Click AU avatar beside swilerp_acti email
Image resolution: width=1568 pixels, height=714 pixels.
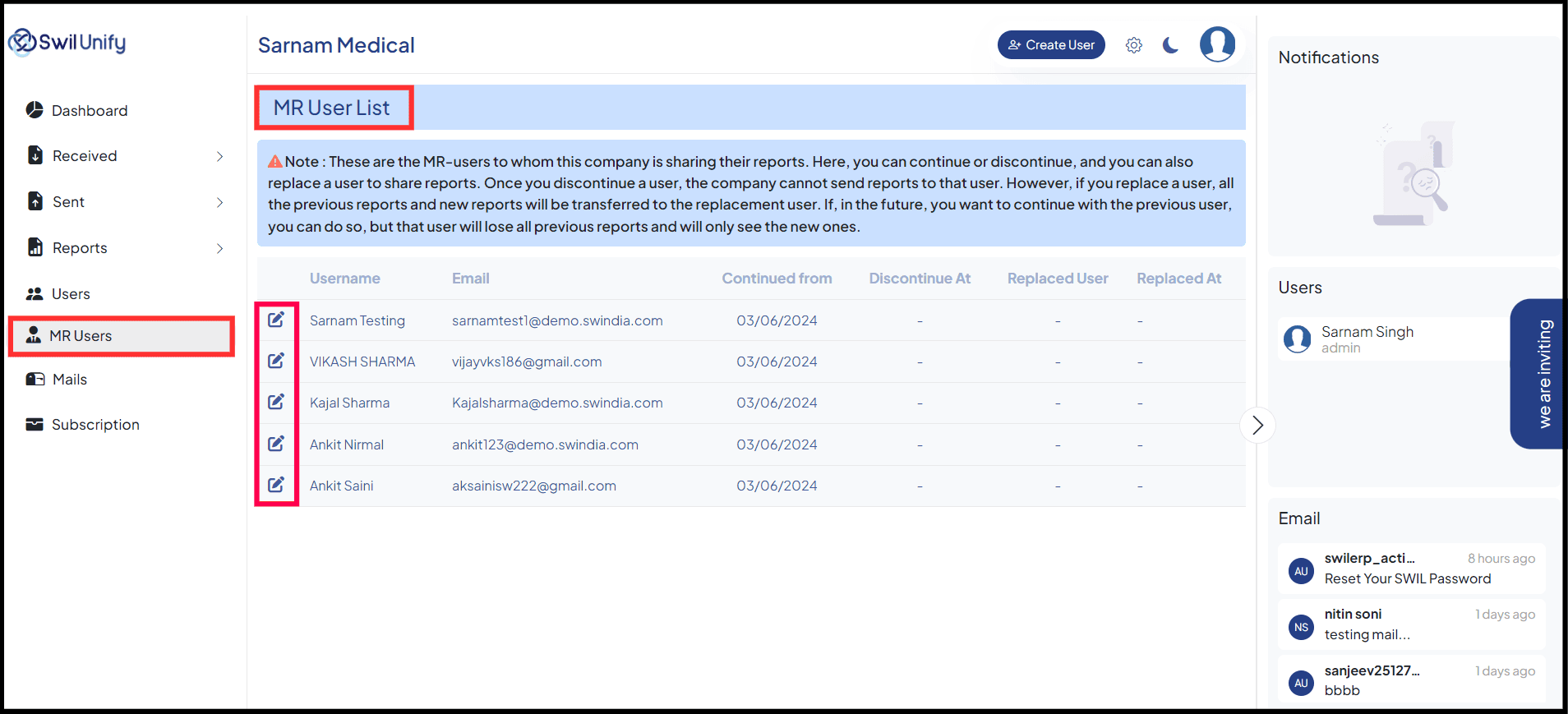(1301, 571)
